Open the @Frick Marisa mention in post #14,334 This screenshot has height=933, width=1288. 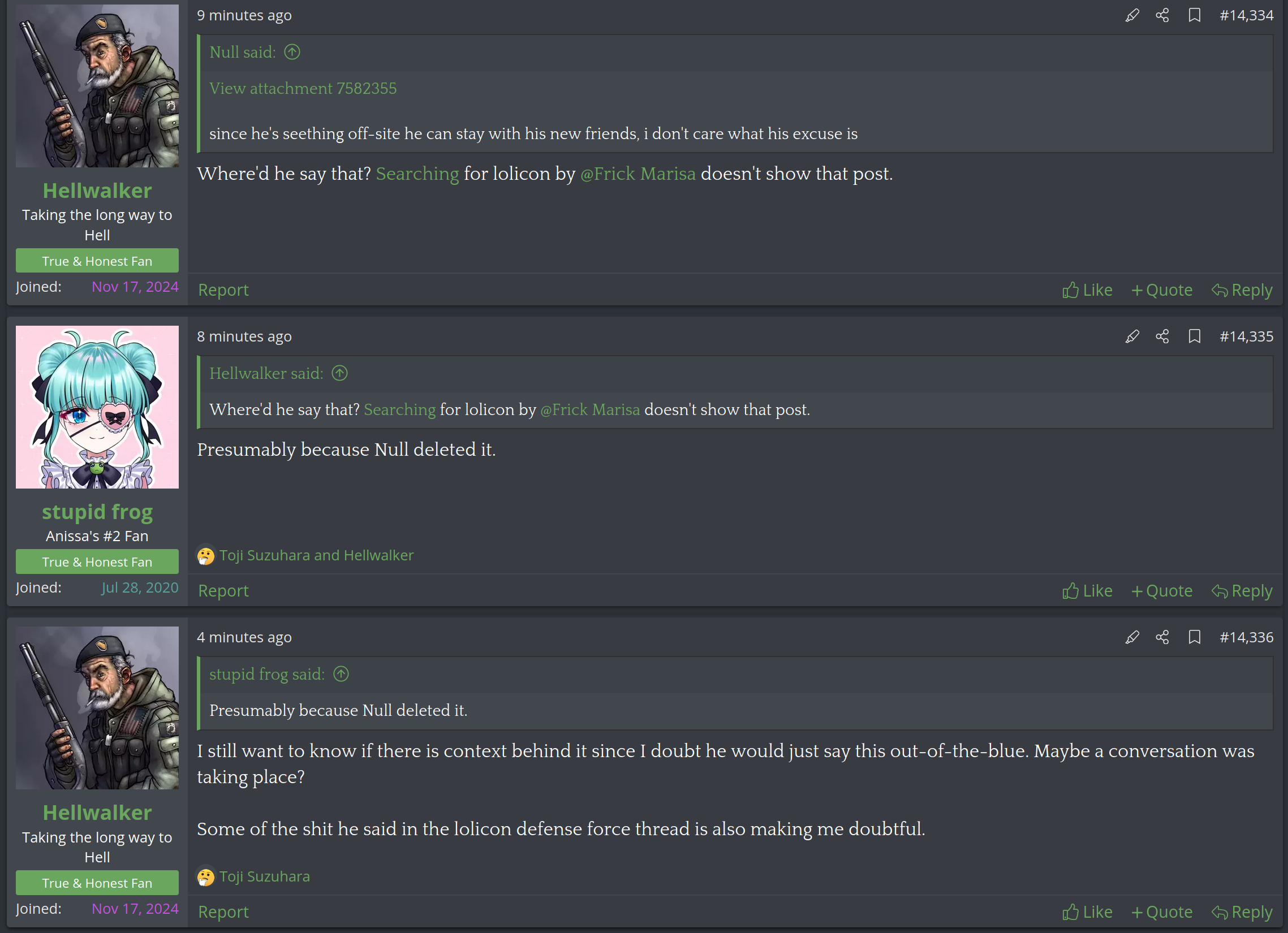[x=637, y=174]
